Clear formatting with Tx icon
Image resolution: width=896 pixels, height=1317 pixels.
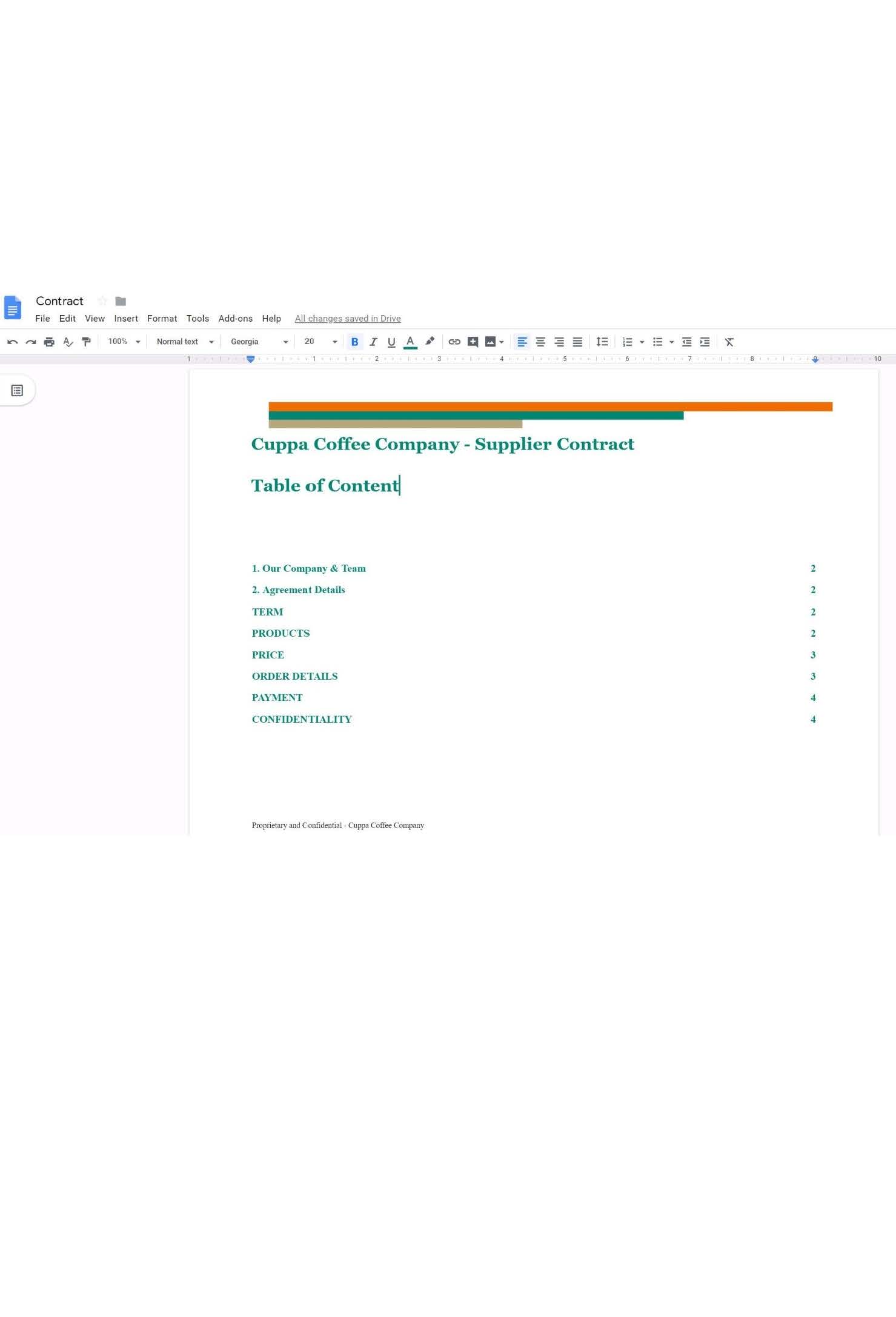(x=729, y=342)
